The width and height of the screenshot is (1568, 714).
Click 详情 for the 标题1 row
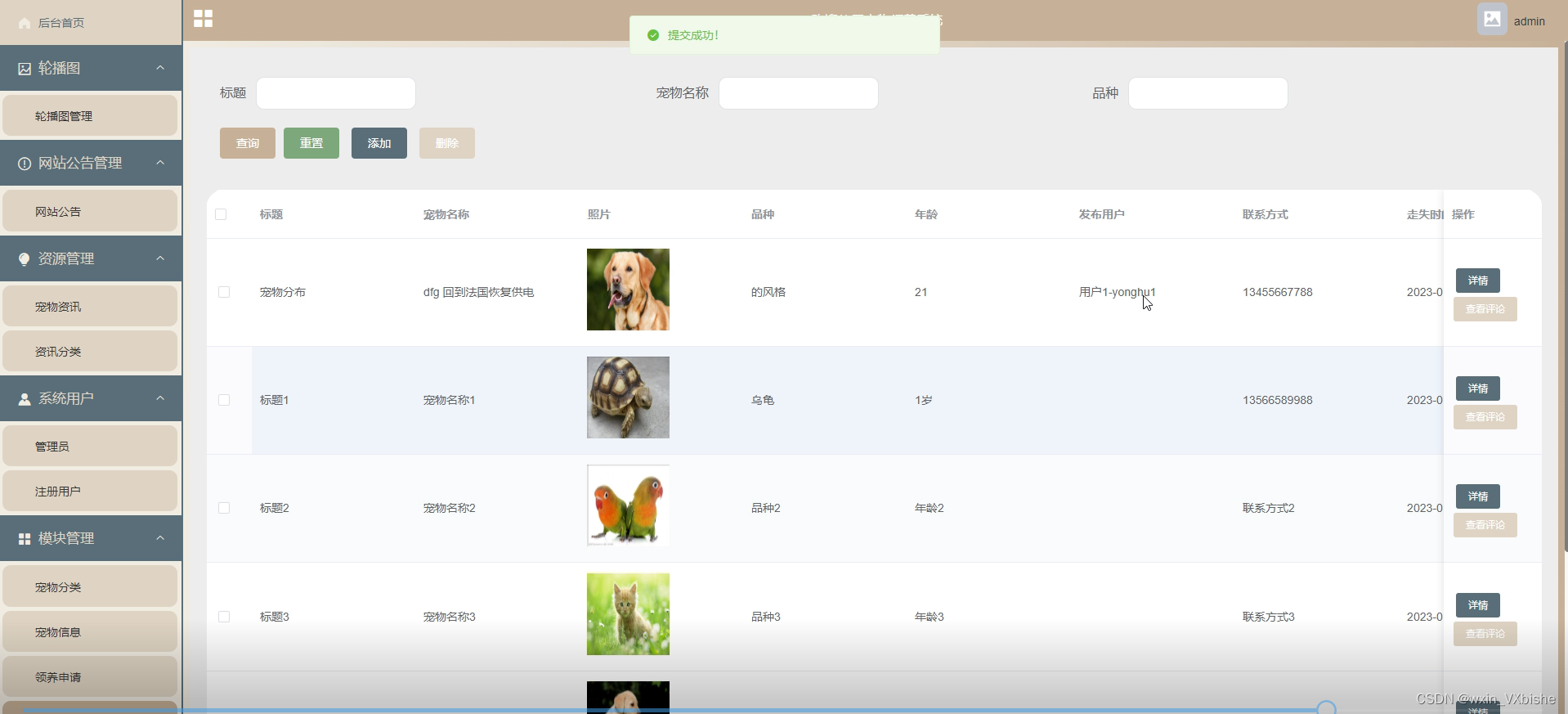pos(1478,388)
